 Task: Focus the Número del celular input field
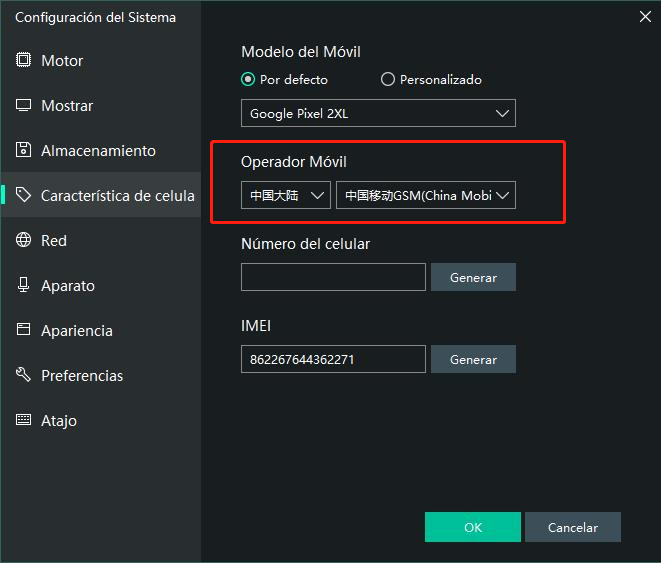click(333, 277)
